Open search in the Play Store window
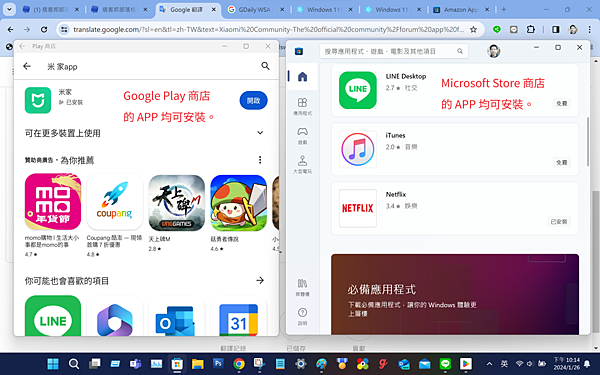This screenshot has height=375, width=600. pyautogui.click(x=265, y=66)
